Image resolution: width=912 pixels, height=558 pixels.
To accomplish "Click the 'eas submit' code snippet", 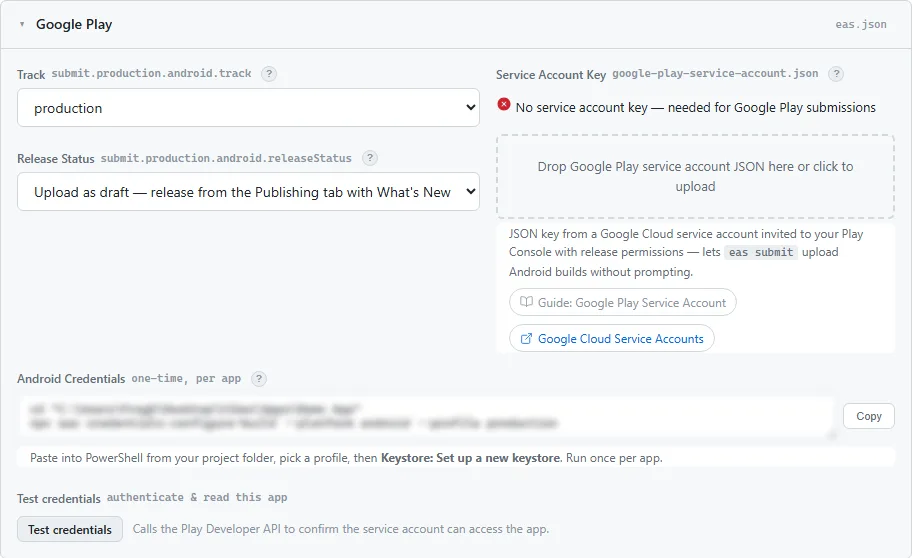I will click(x=761, y=252).
